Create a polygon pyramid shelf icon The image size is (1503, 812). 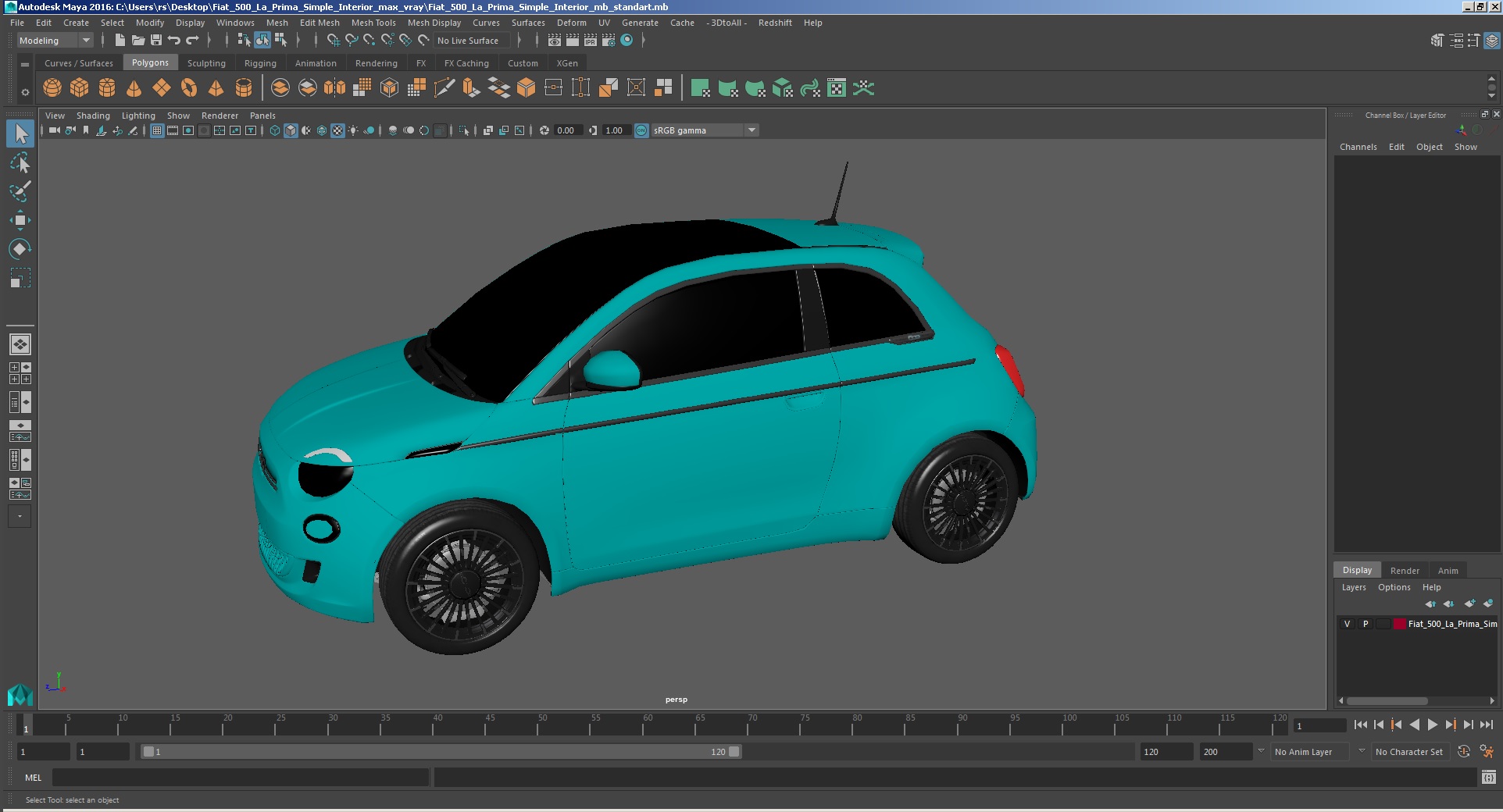(216, 87)
